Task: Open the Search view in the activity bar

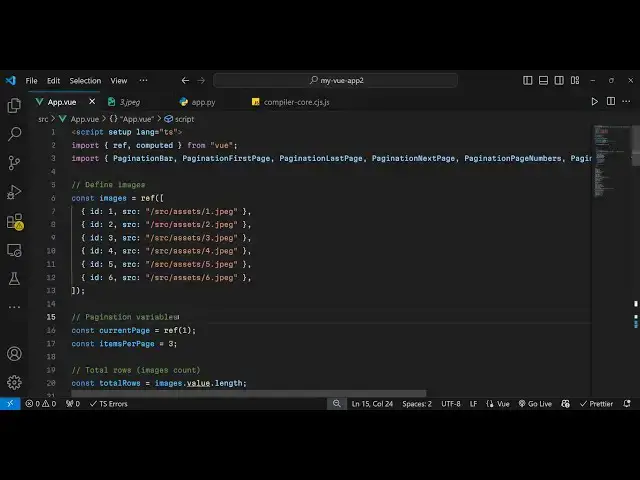Action: (x=14, y=134)
